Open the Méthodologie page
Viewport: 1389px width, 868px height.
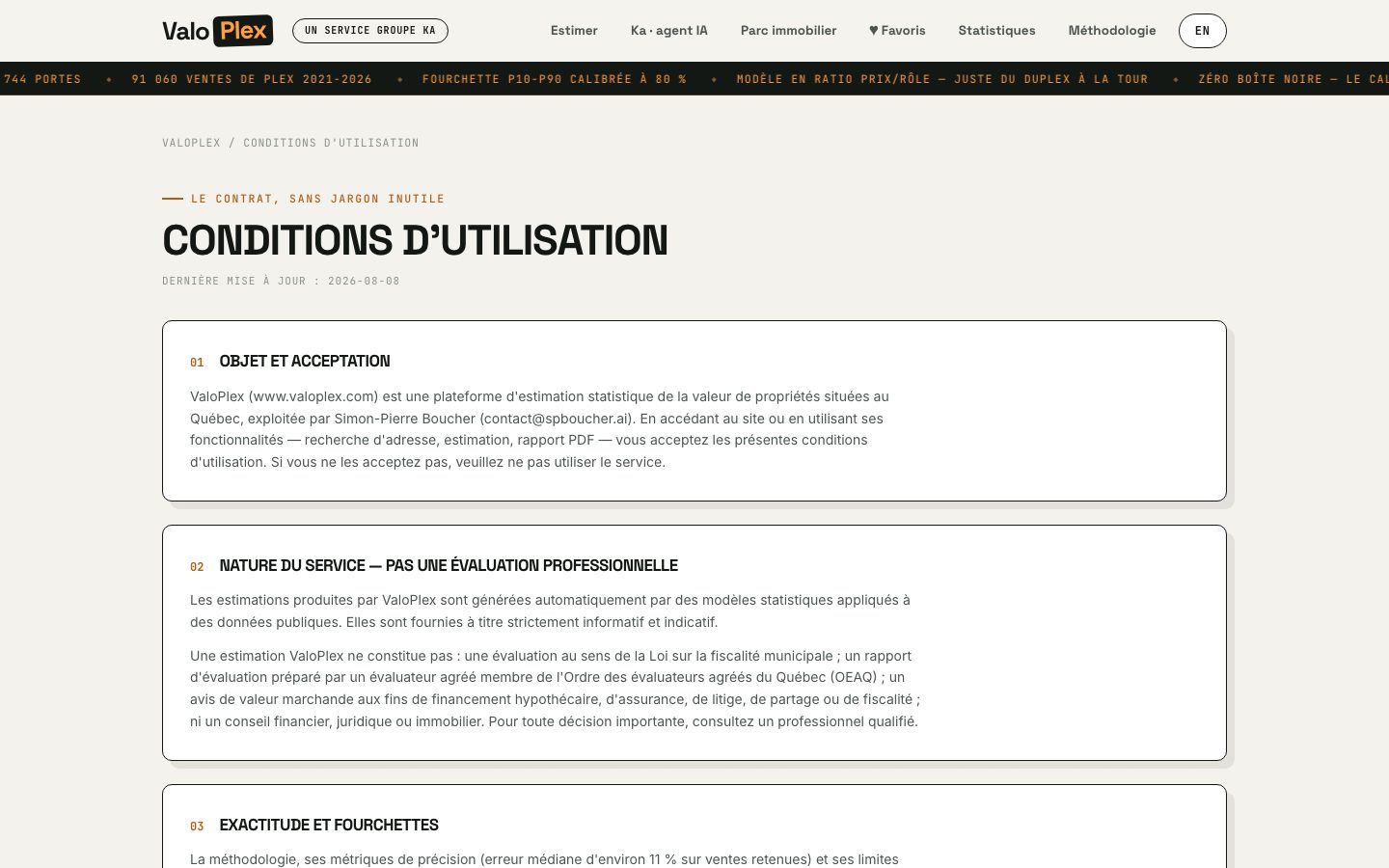coord(1112,31)
